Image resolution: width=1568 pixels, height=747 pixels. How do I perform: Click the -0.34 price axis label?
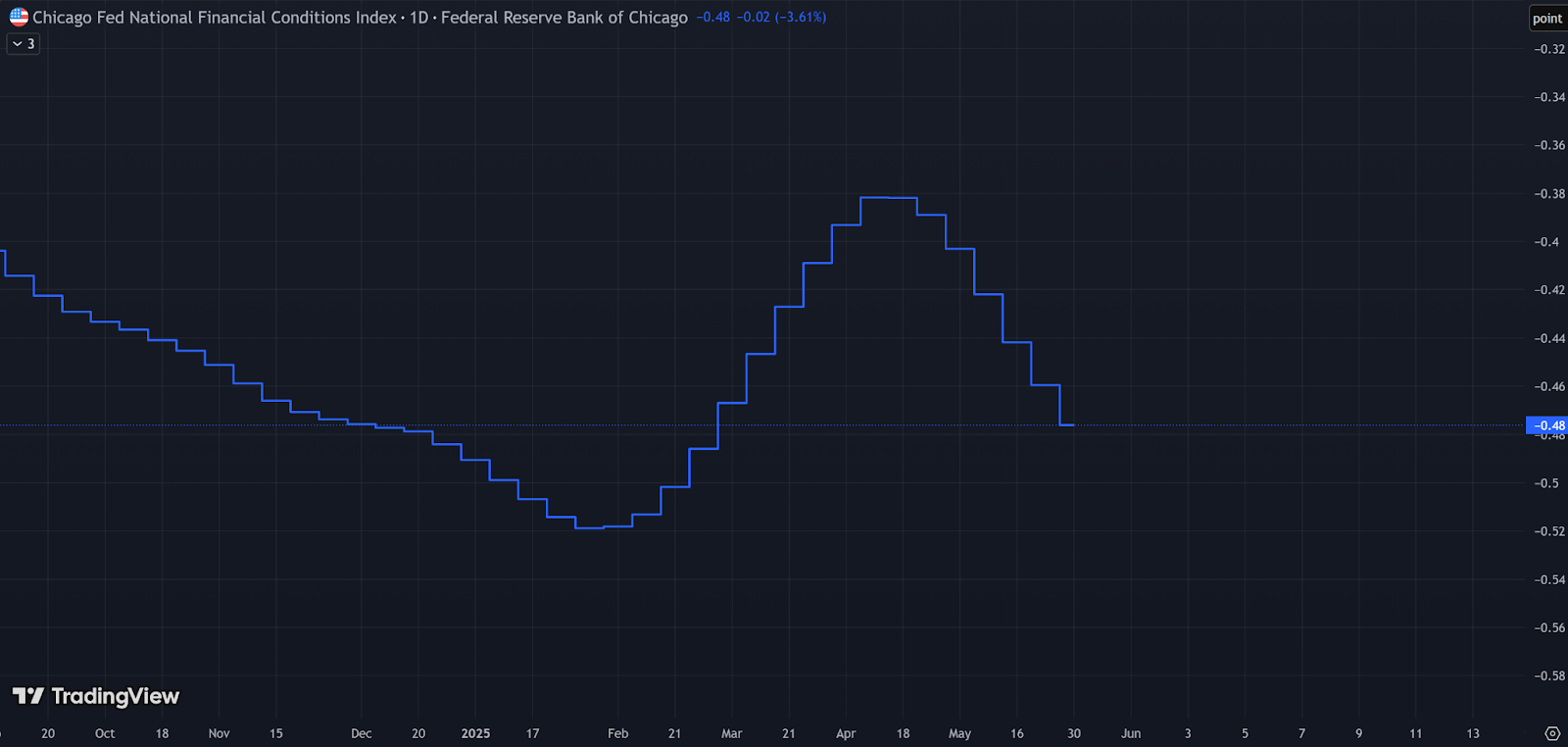click(x=1549, y=97)
